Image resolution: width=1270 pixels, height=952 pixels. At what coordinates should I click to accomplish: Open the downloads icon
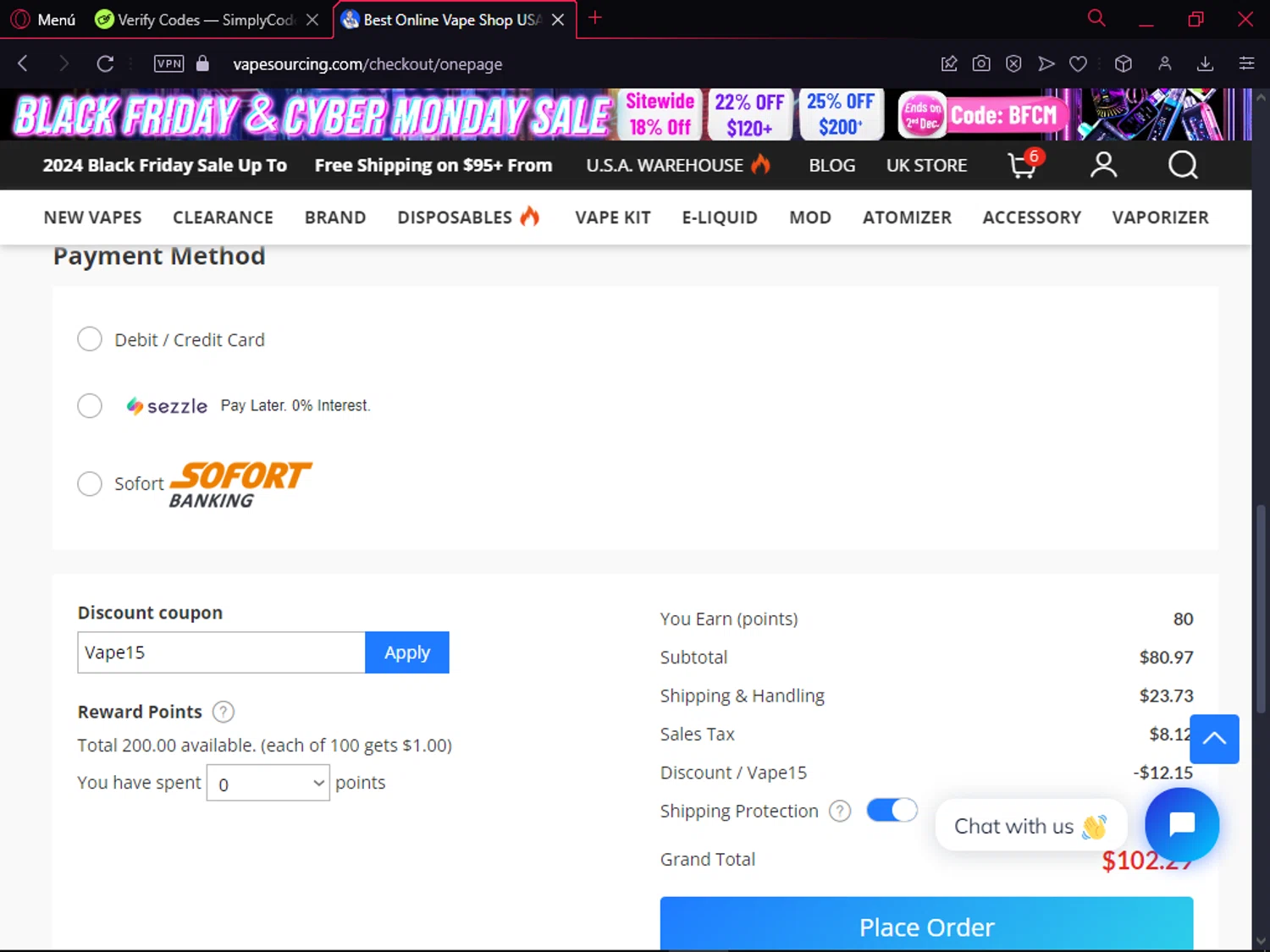[1206, 63]
